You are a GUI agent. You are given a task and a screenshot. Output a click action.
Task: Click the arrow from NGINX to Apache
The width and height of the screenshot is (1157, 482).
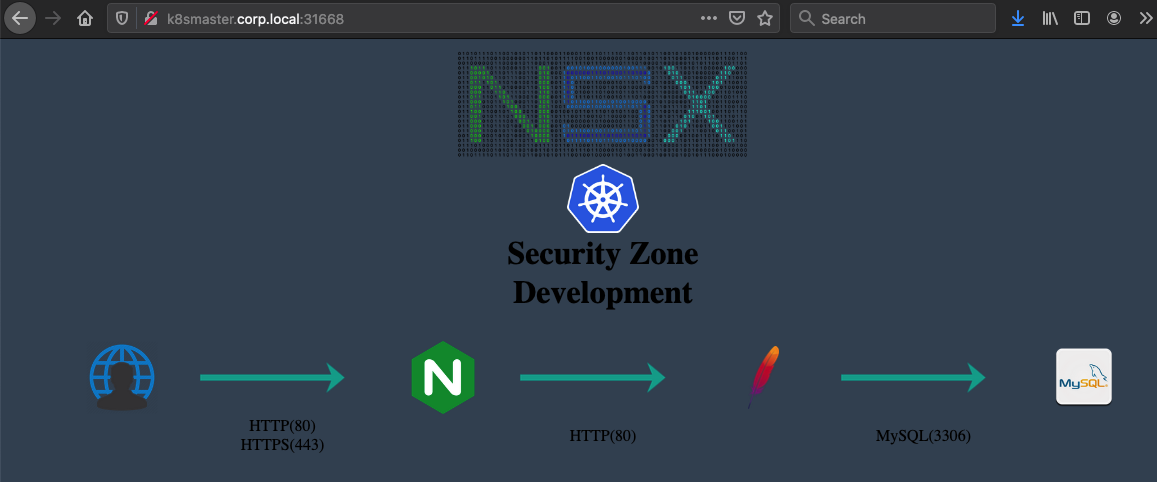[x=593, y=377]
